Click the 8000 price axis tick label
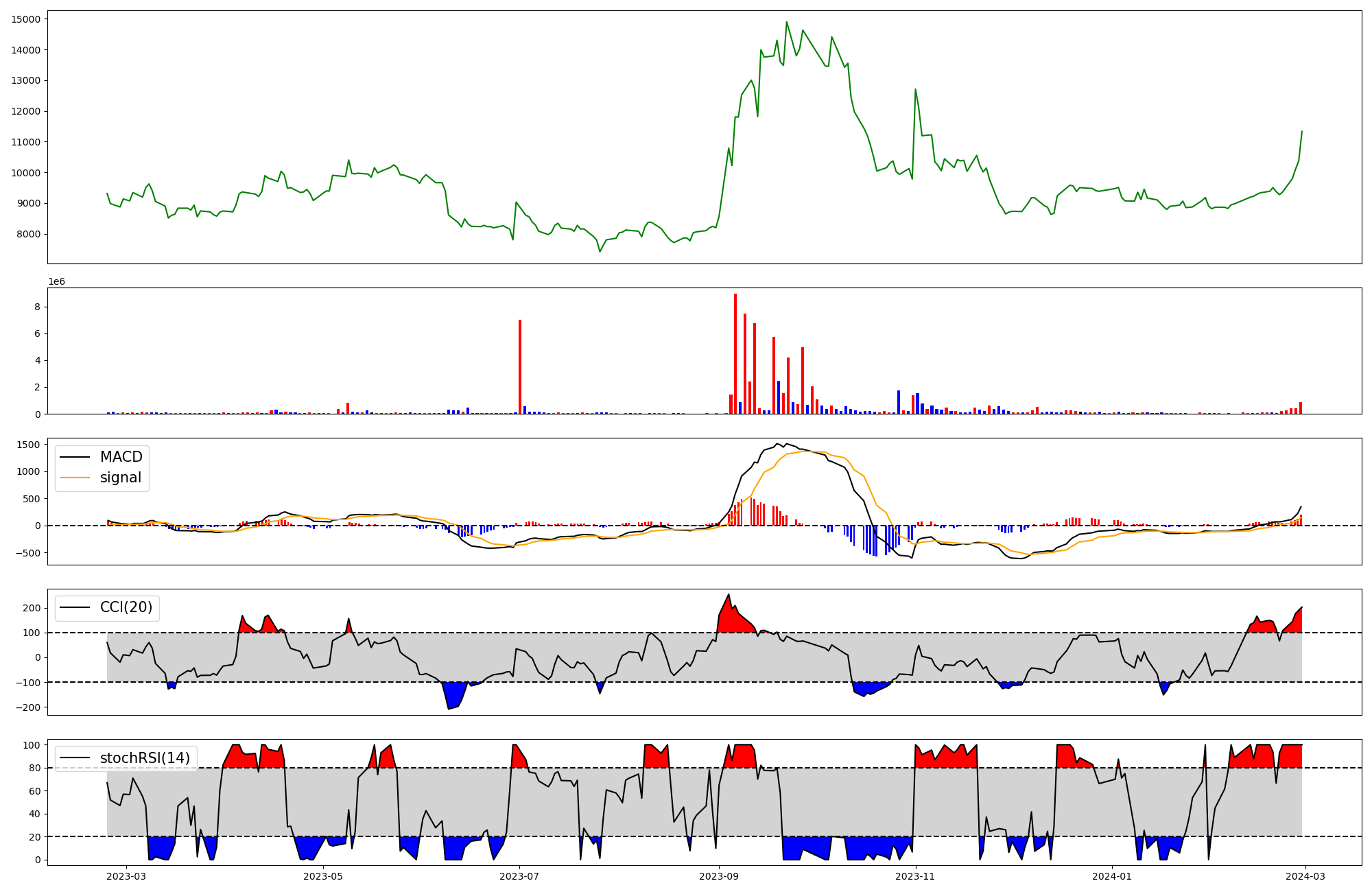Image resolution: width=1372 pixels, height=892 pixels. click(29, 234)
